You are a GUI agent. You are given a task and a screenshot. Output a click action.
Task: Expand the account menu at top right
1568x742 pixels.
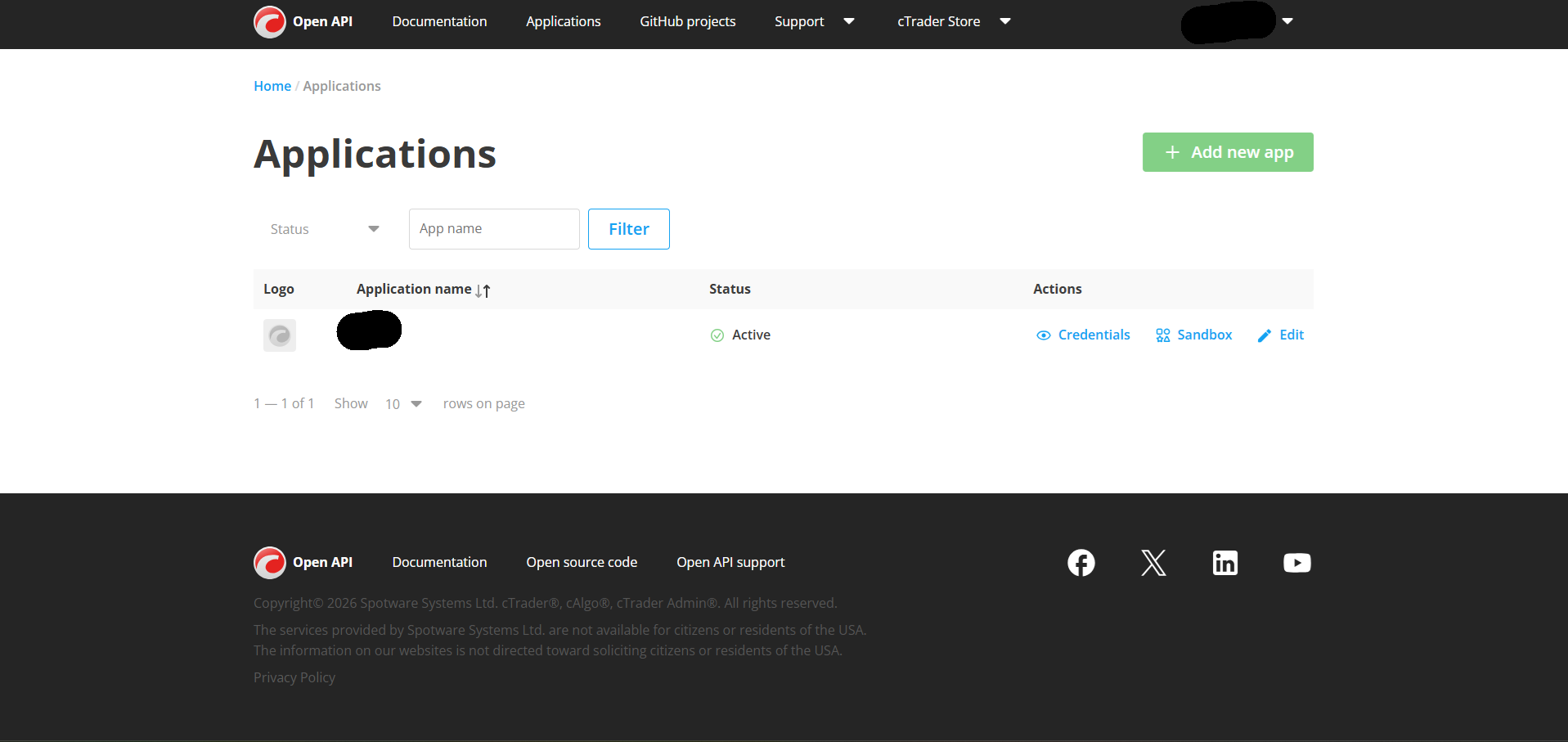1287,23
